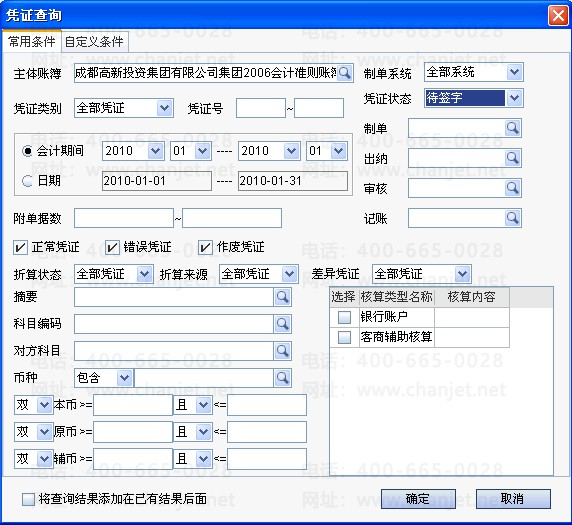Click the 凭证号 starting number field
The width and height of the screenshot is (572, 525).
(x=260, y=108)
